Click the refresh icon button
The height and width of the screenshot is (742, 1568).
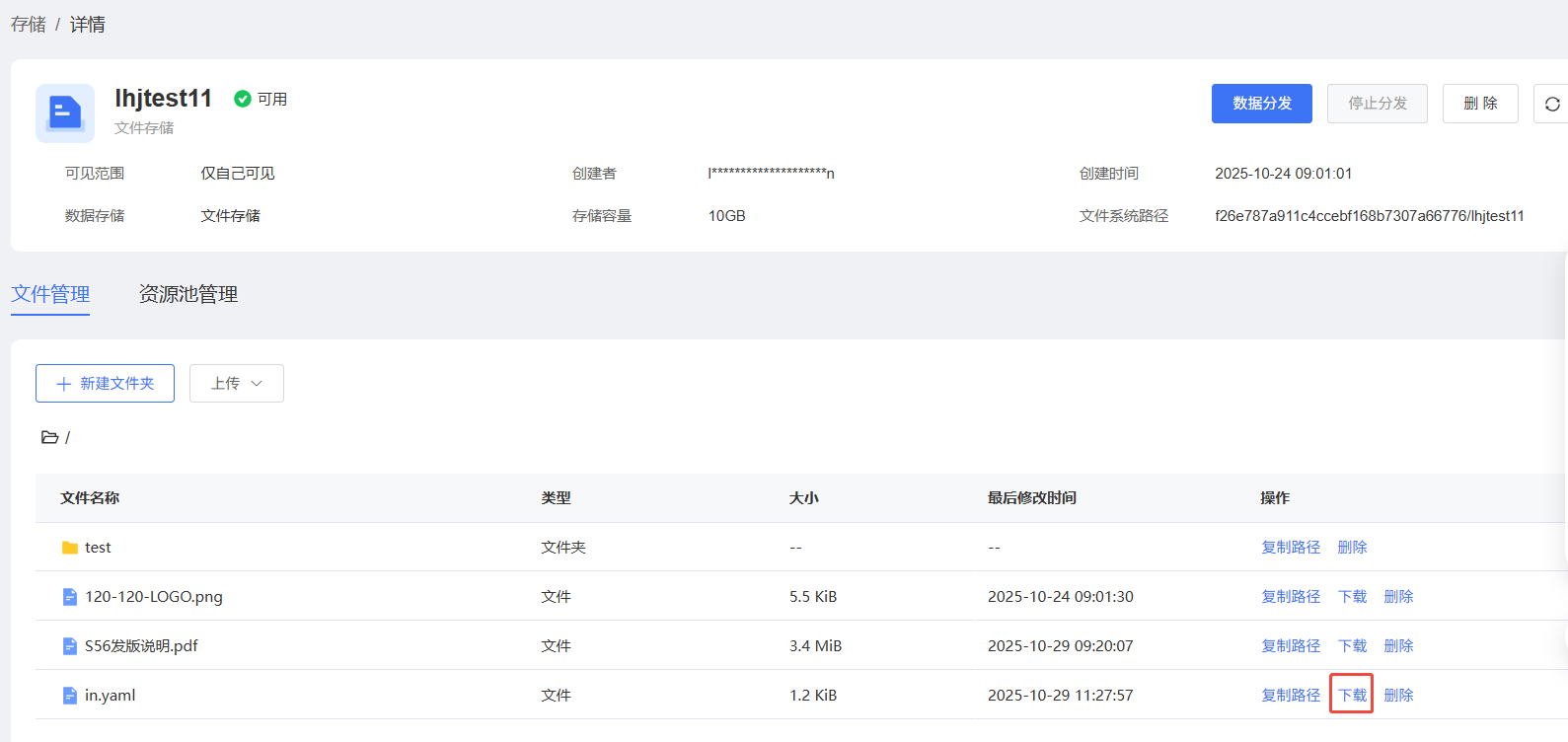pyautogui.click(x=1551, y=104)
